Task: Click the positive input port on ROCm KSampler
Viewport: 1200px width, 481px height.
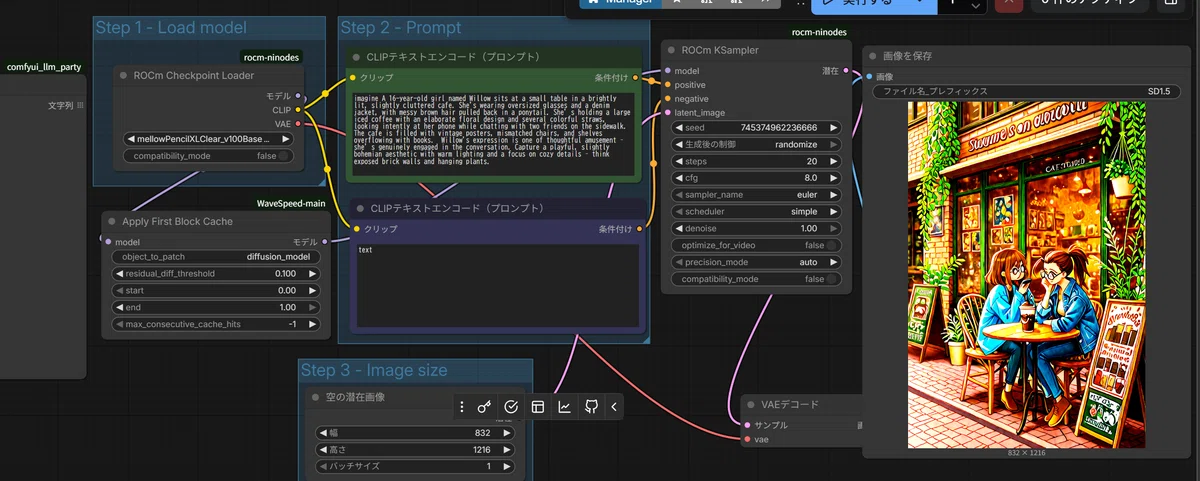Action: [668, 85]
